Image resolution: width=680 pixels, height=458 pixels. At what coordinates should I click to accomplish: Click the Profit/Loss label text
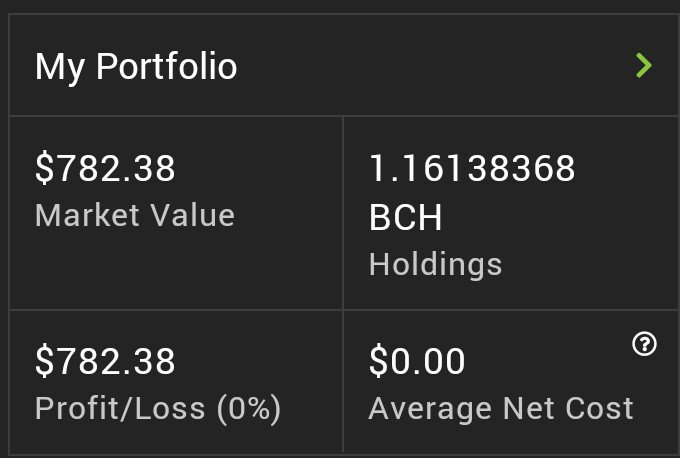pos(120,409)
